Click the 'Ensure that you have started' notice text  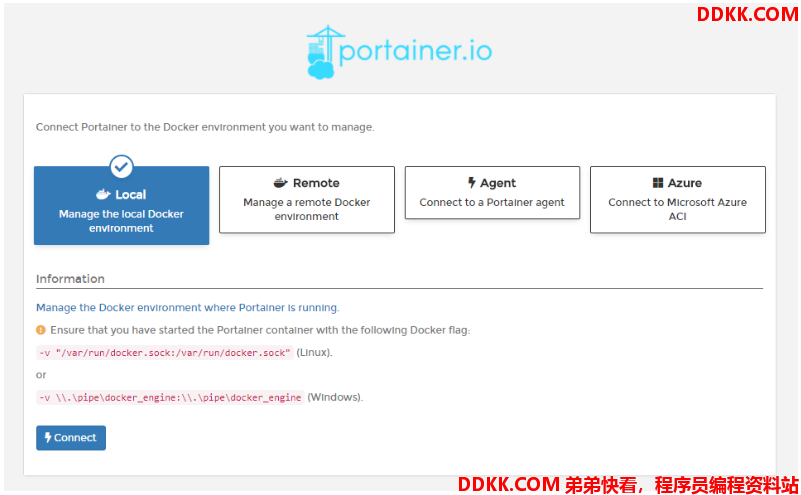(260, 330)
